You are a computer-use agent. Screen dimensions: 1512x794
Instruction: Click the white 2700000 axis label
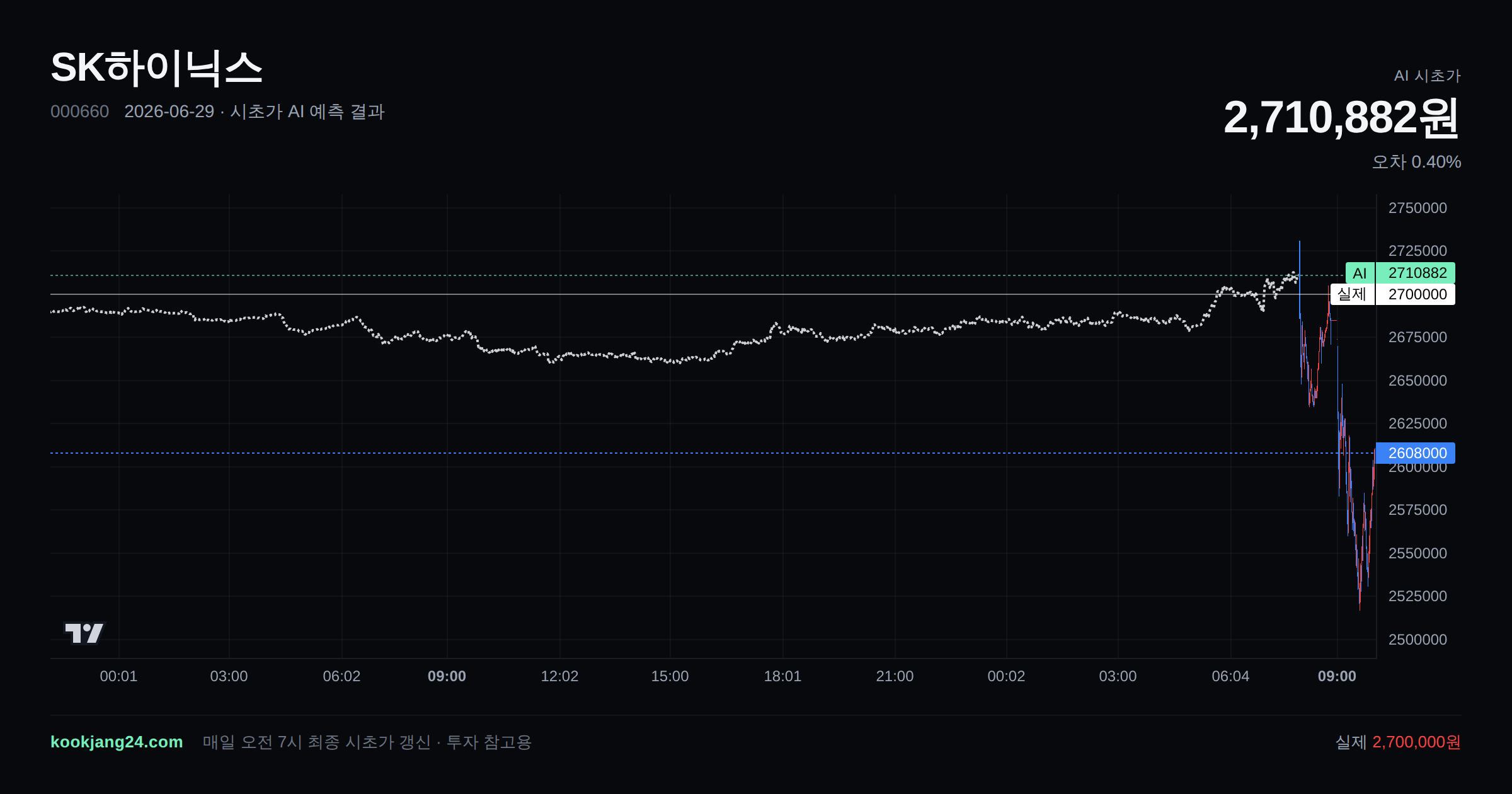pos(1416,294)
